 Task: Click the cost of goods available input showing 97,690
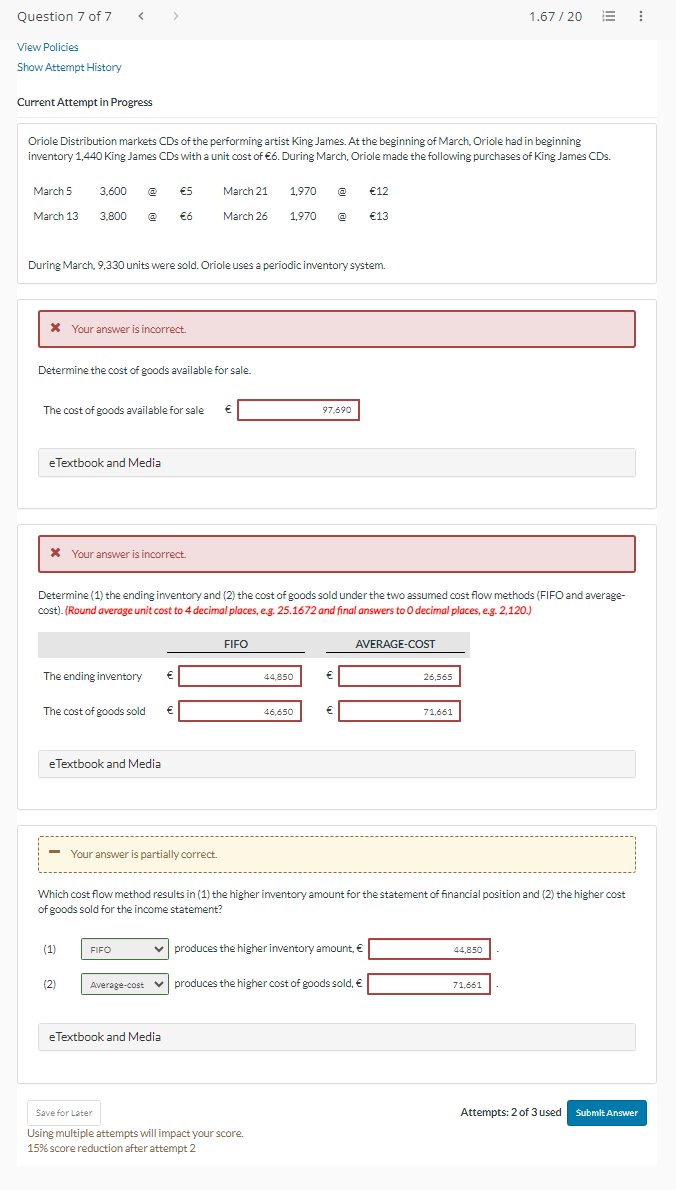[x=298, y=409]
